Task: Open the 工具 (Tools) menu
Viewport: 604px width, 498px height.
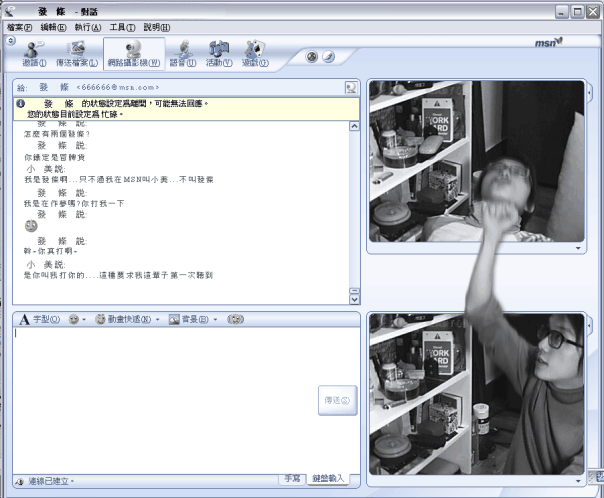Action: click(x=122, y=27)
